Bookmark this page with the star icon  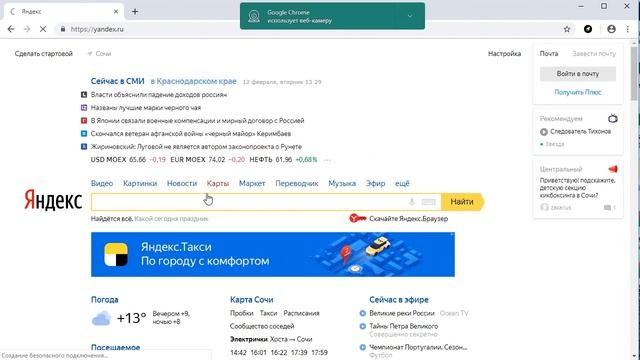pyautogui.click(x=567, y=29)
